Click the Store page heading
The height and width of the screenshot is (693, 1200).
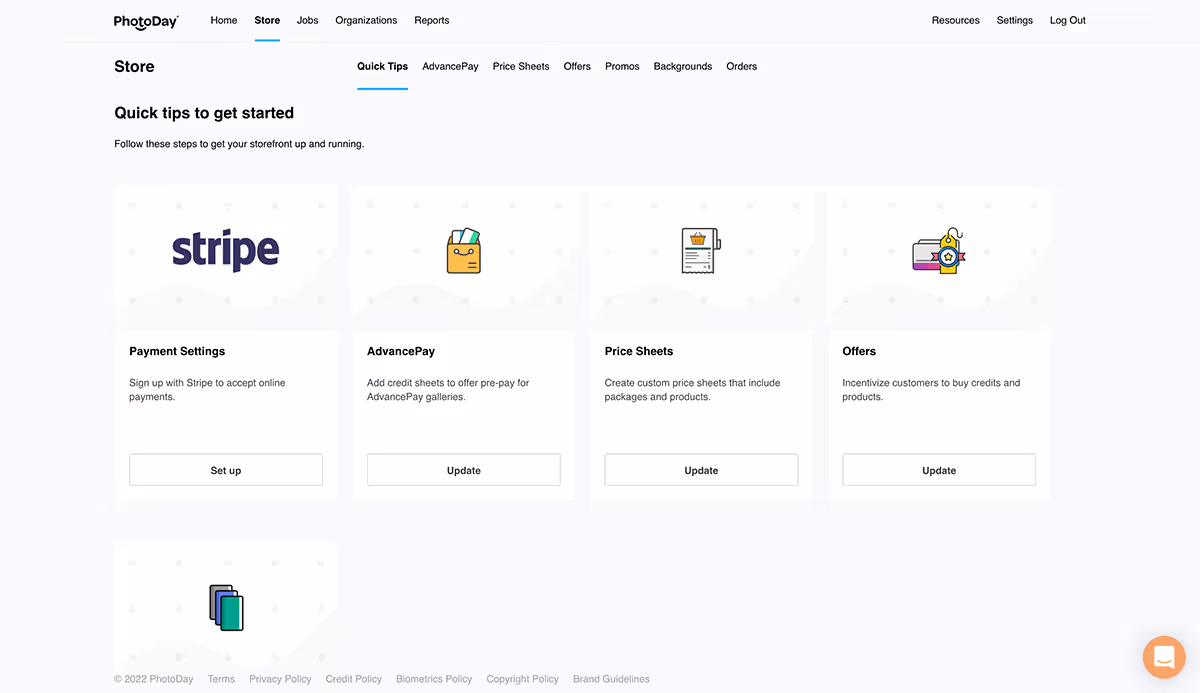click(x=134, y=66)
